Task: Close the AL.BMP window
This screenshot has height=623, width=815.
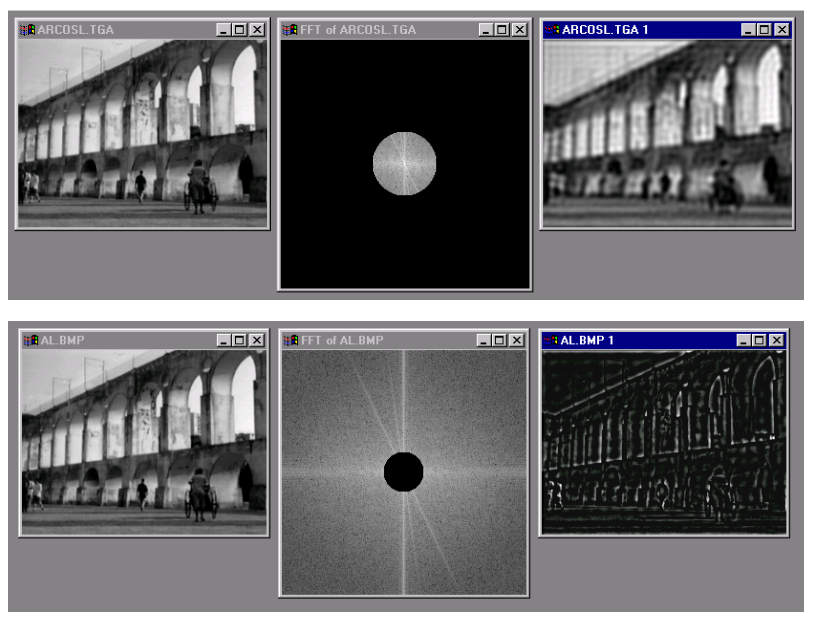Action: [x=257, y=340]
